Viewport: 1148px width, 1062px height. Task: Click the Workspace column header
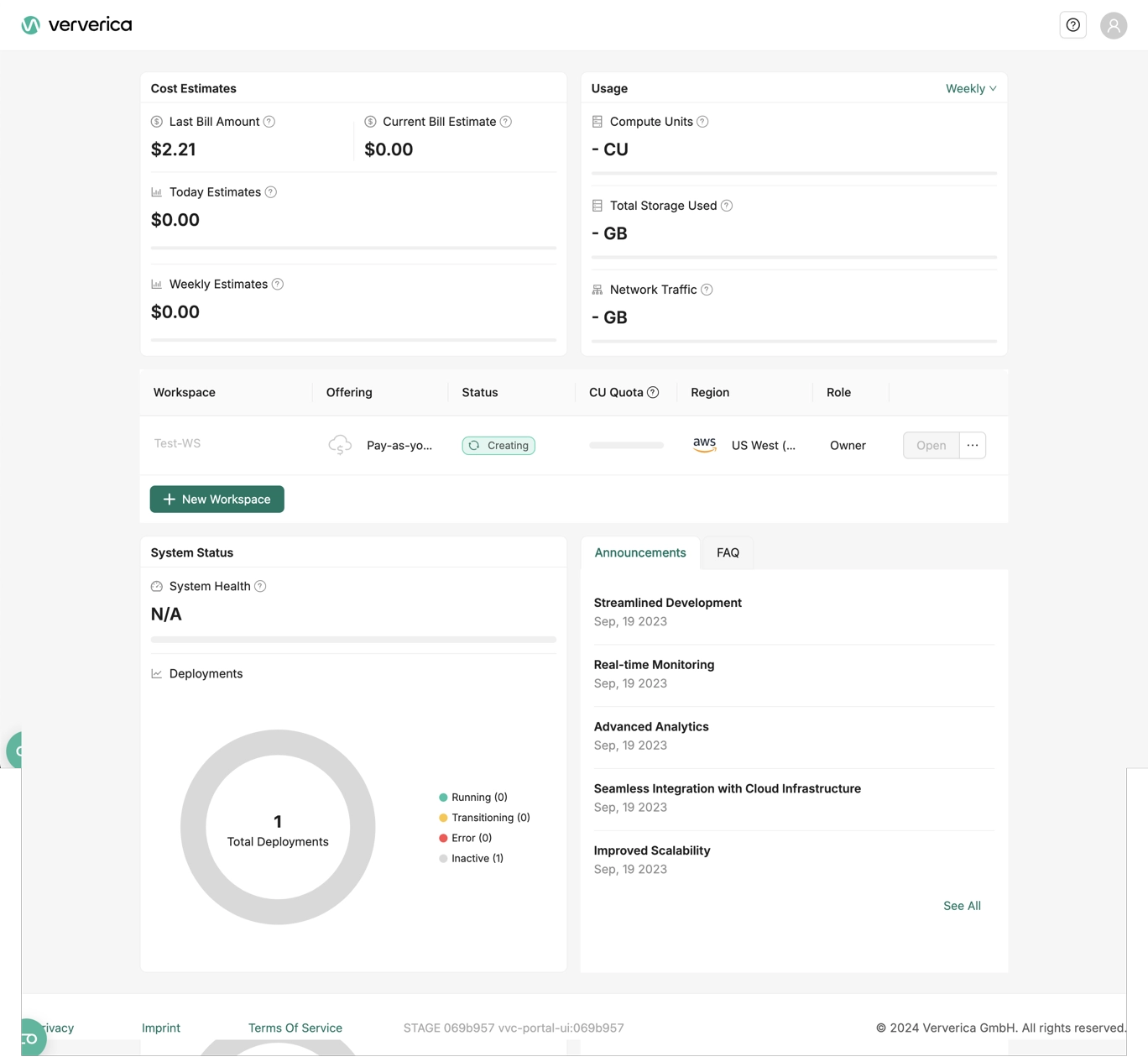click(185, 392)
